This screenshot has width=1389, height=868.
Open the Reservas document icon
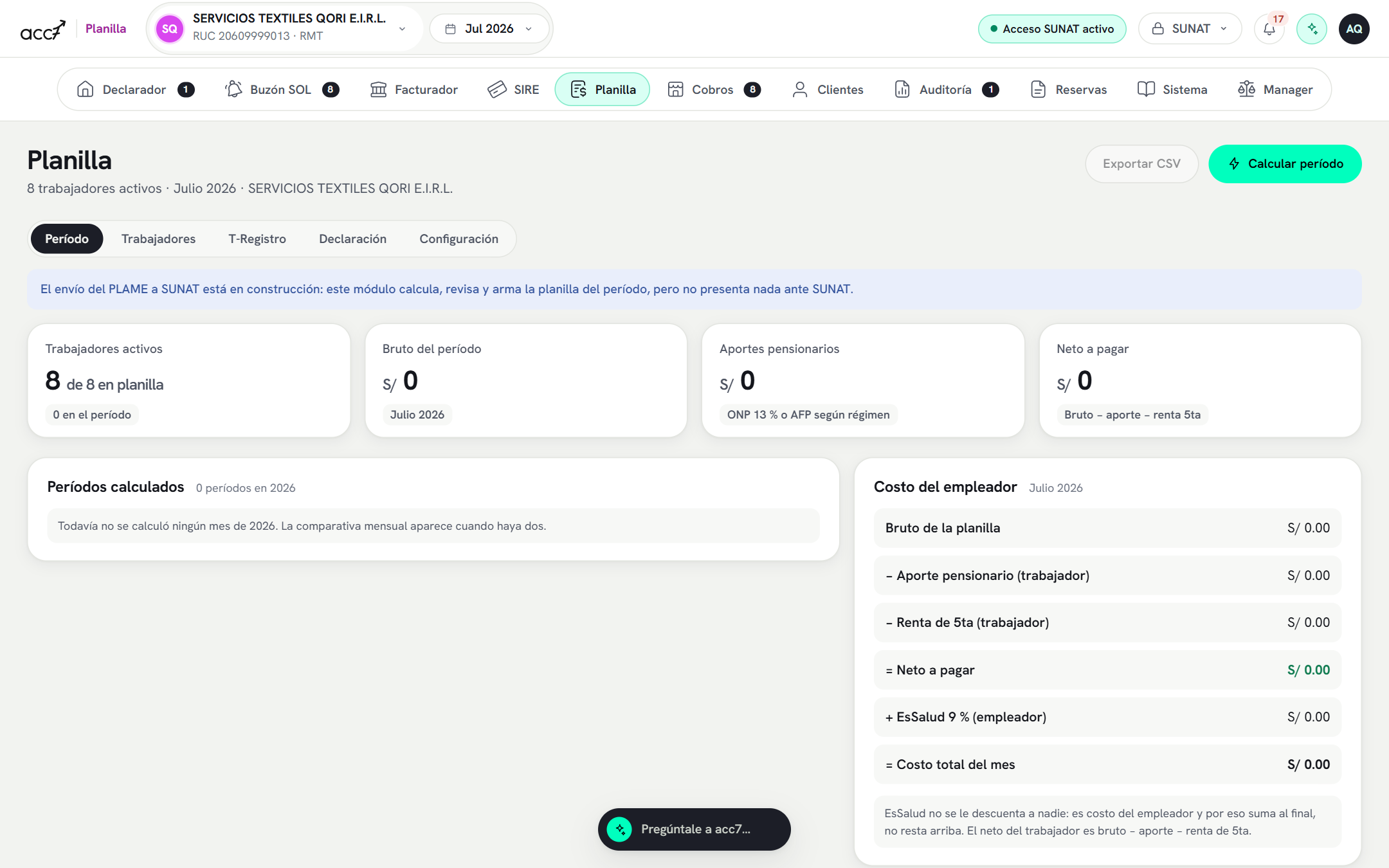pos(1038,89)
